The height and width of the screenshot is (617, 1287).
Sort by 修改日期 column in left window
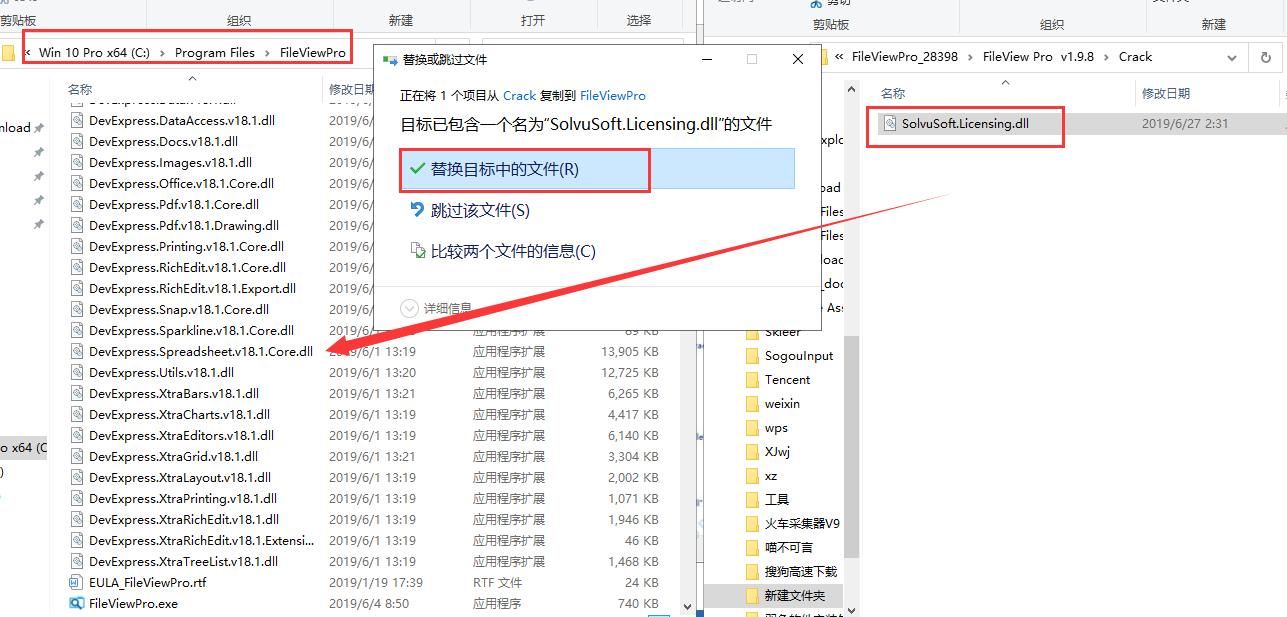pyautogui.click(x=352, y=90)
